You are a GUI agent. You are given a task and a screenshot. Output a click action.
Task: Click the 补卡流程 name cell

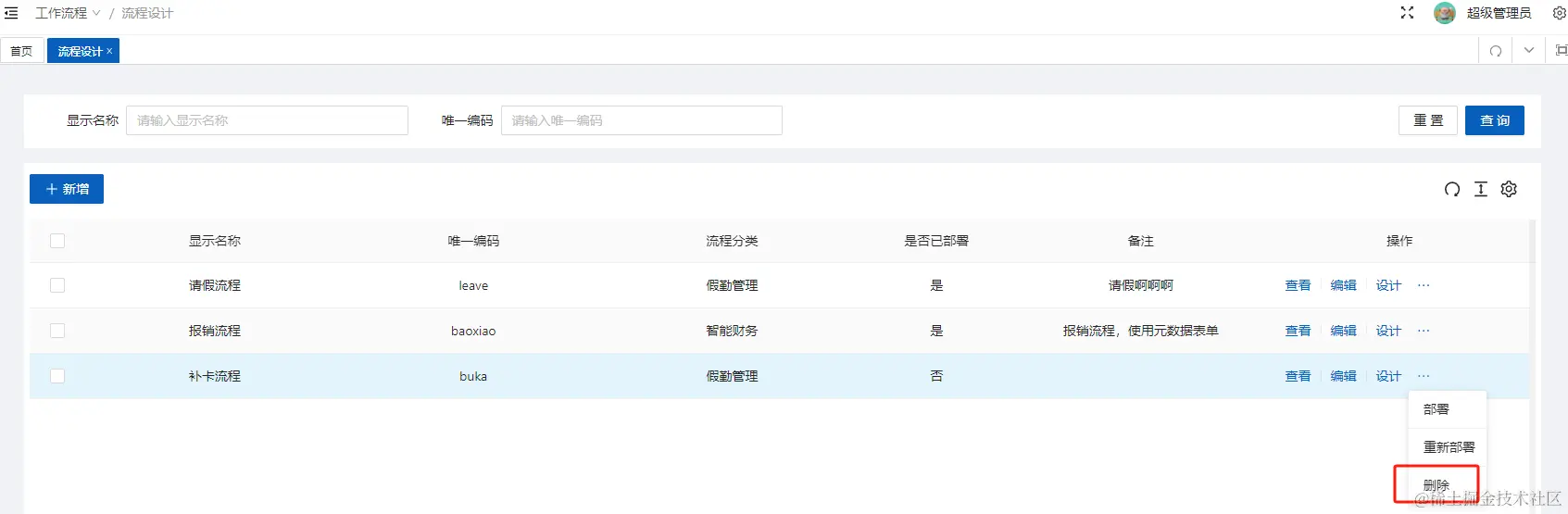215,376
